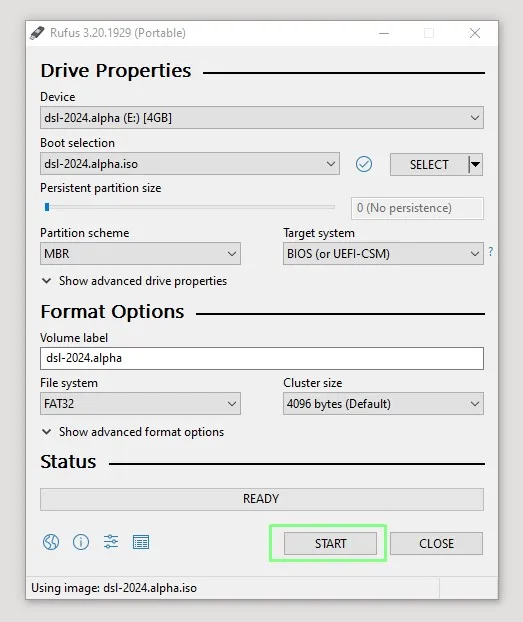
Task: Click the CLOSE button
Action: 436,543
